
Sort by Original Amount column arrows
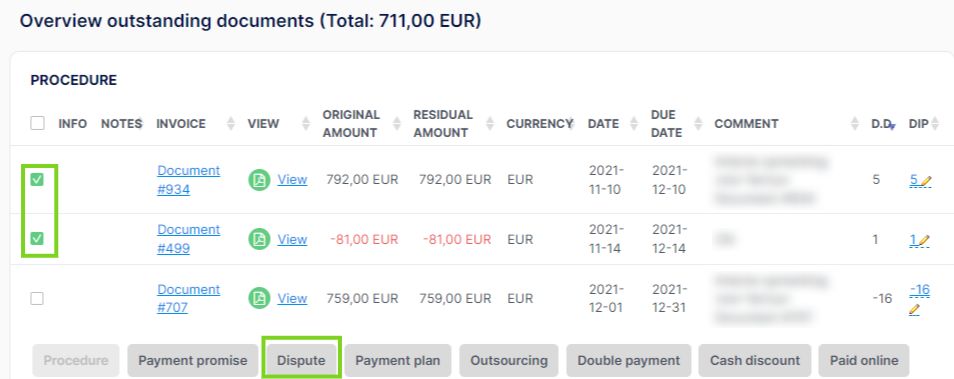pos(397,123)
